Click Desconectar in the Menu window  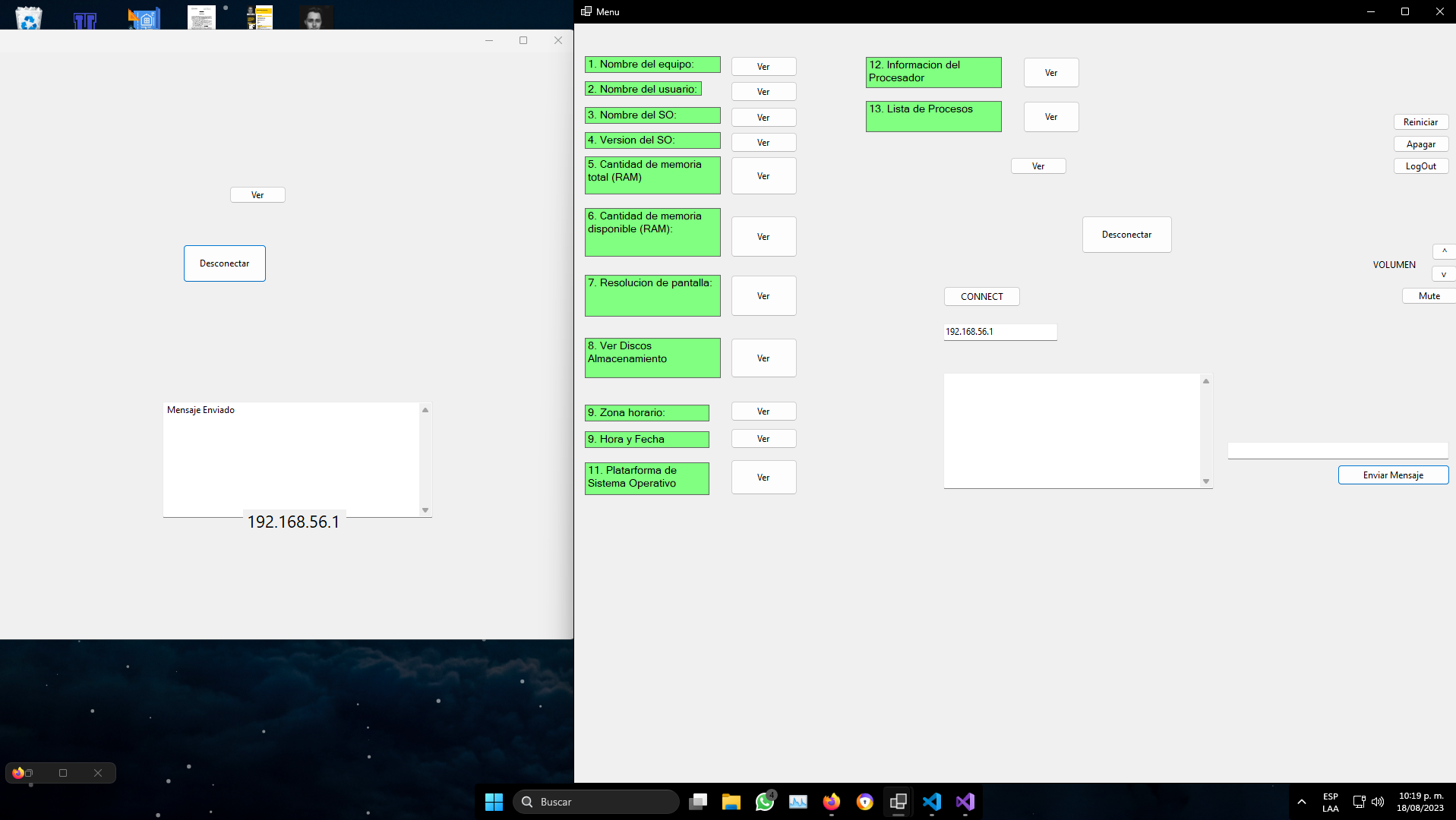(1127, 235)
